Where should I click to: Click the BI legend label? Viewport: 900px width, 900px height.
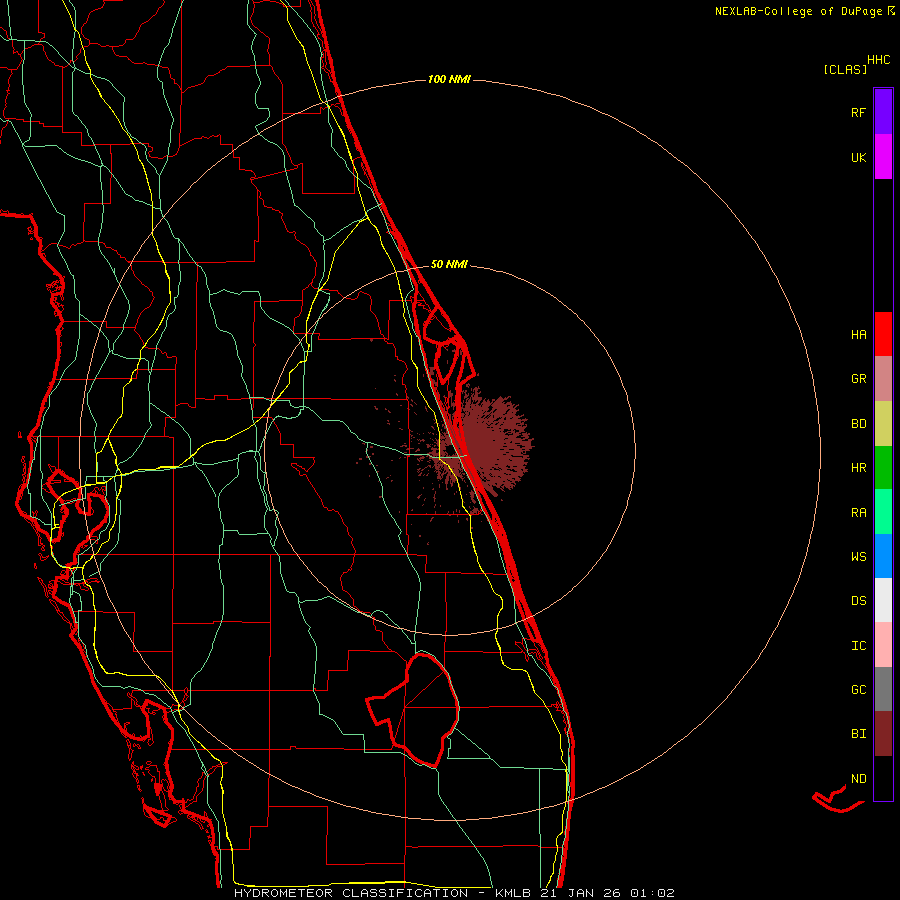(x=858, y=734)
